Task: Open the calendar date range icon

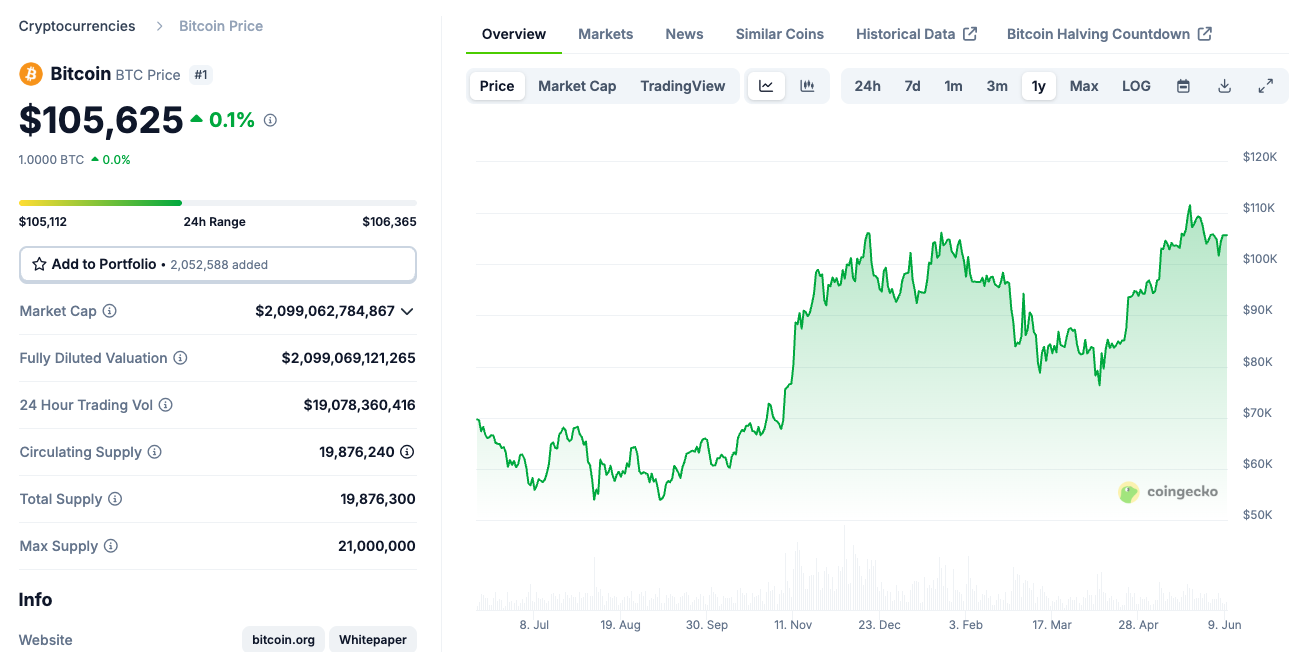Action: click(1183, 86)
